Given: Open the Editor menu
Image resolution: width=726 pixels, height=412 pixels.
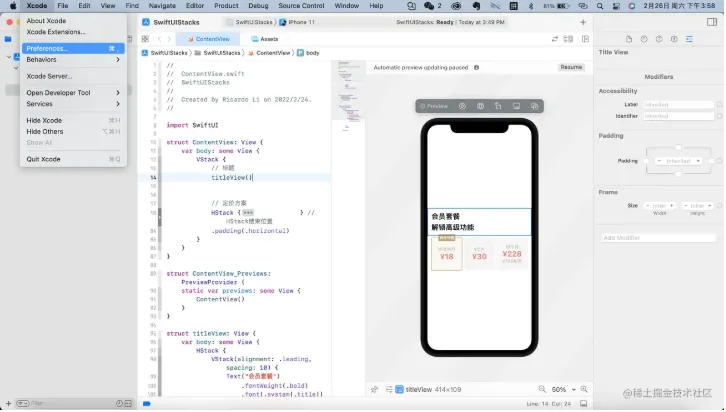Looking at the screenshot, I should 195,6.
